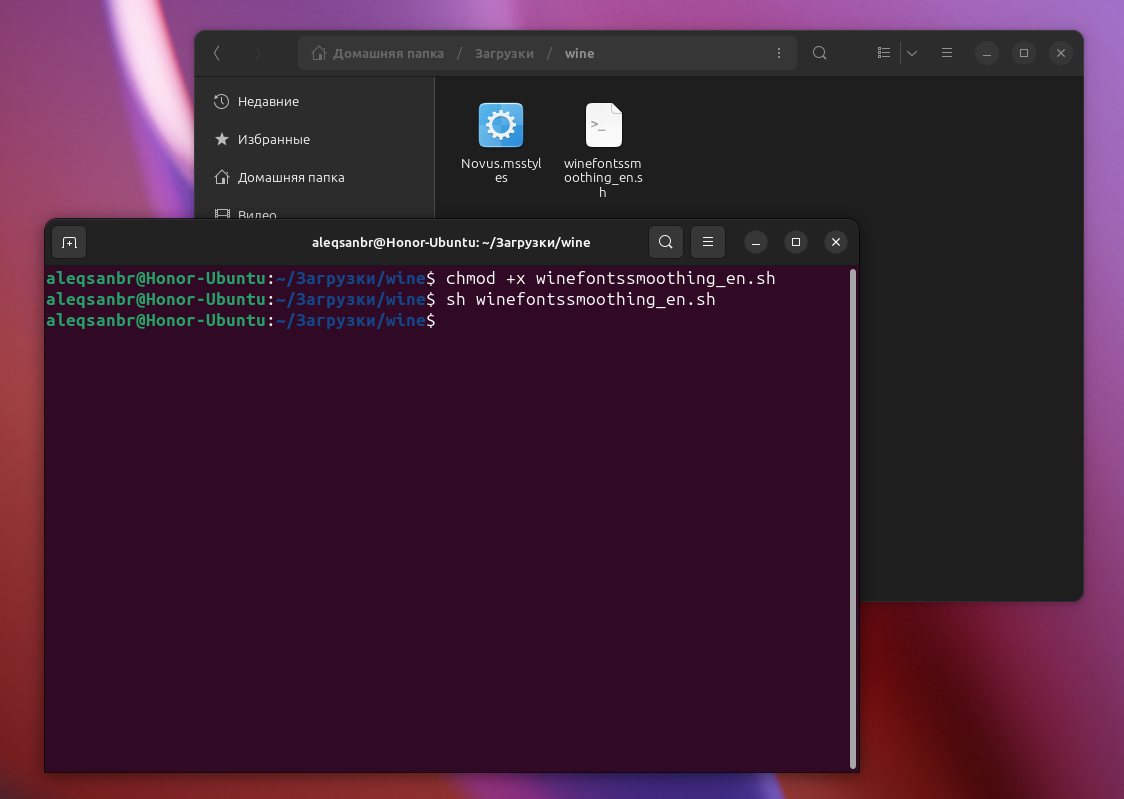Go back in file manager
Viewport: 1124px width, 799px height.
click(217, 53)
